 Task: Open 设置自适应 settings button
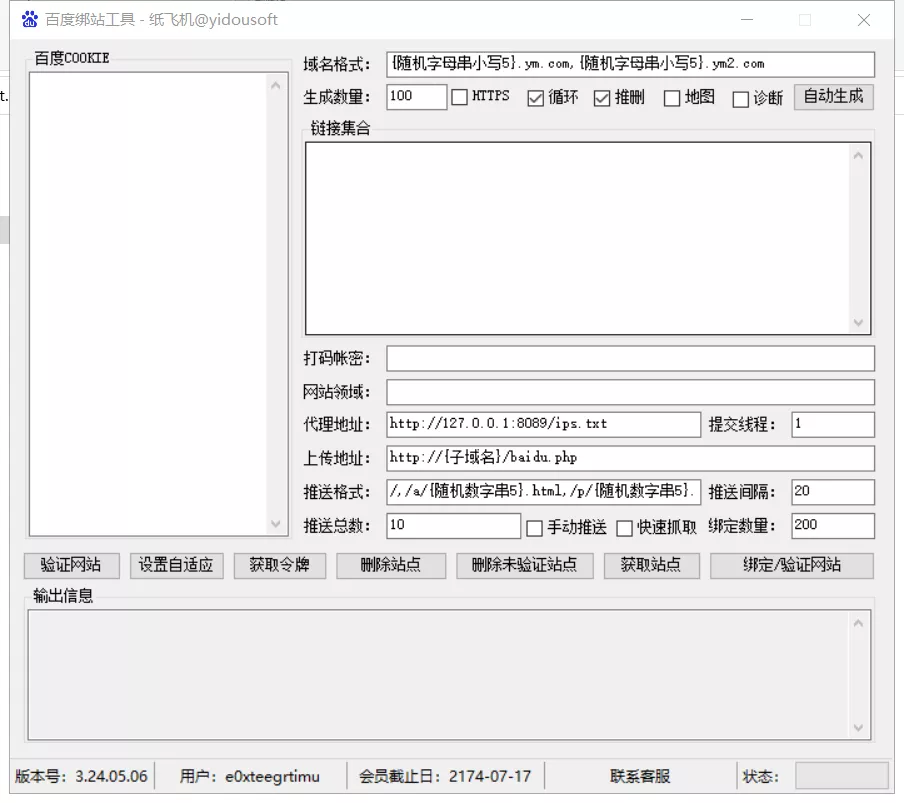tap(176, 565)
